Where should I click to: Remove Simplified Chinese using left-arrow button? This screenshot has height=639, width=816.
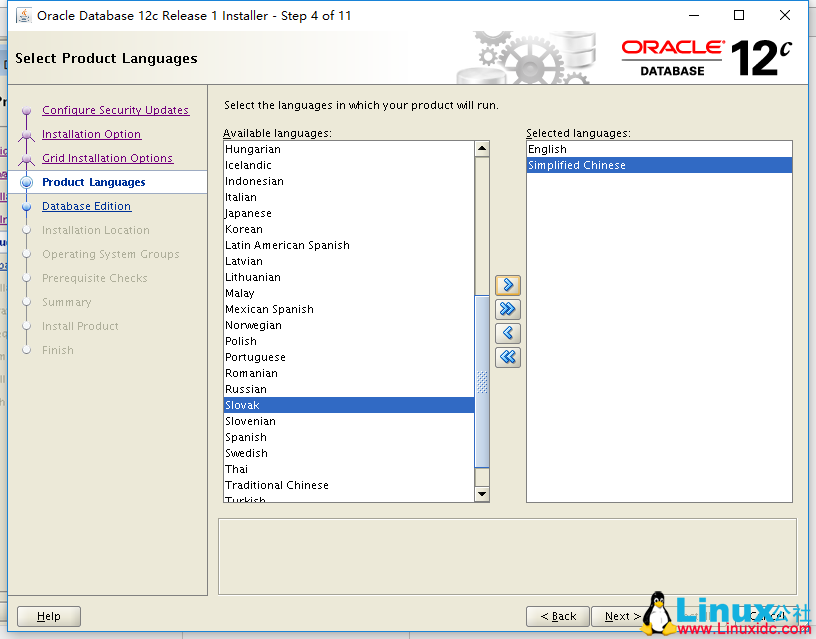[507, 333]
